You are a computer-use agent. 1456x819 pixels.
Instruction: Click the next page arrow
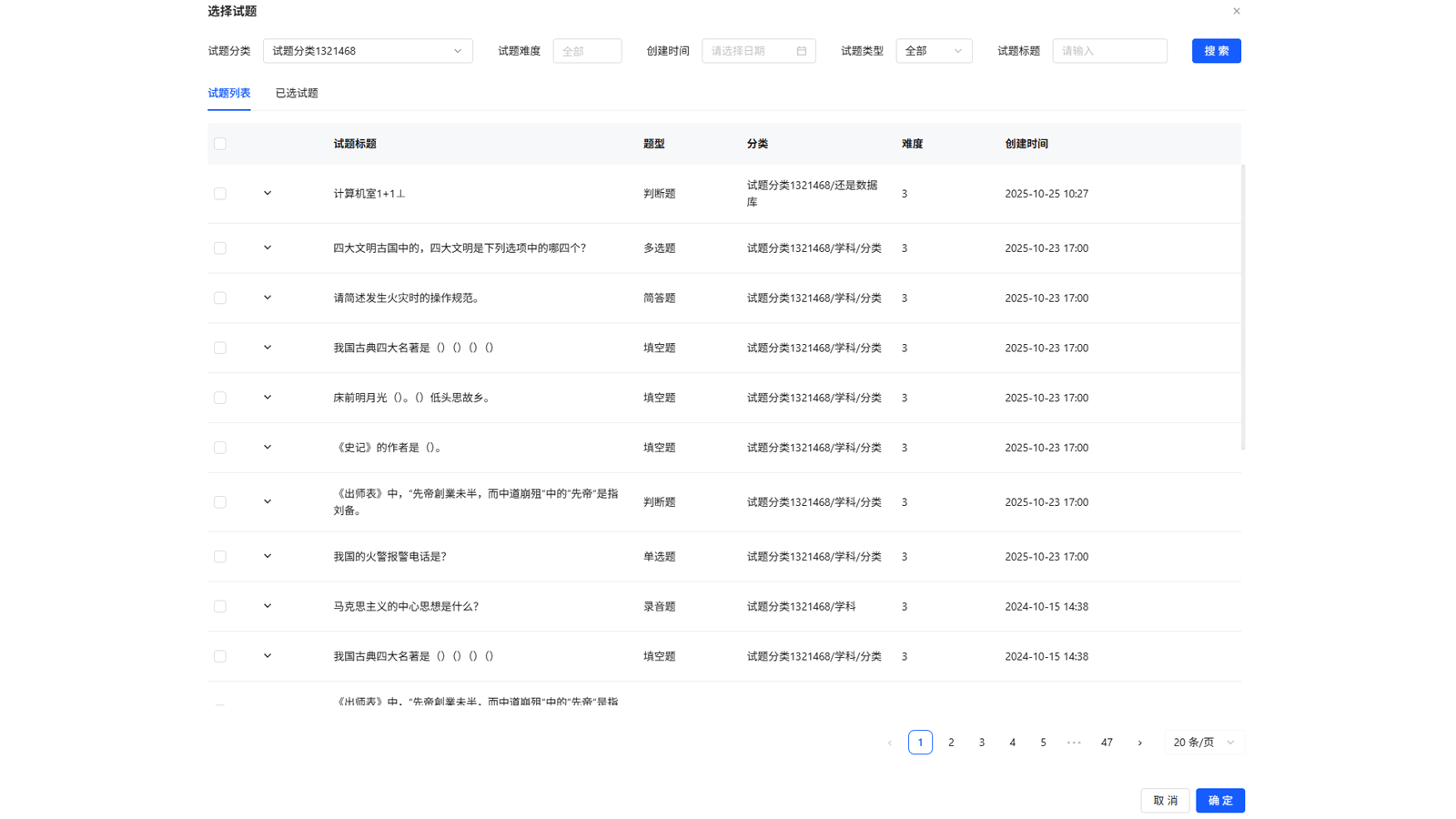click(1140, 742)
